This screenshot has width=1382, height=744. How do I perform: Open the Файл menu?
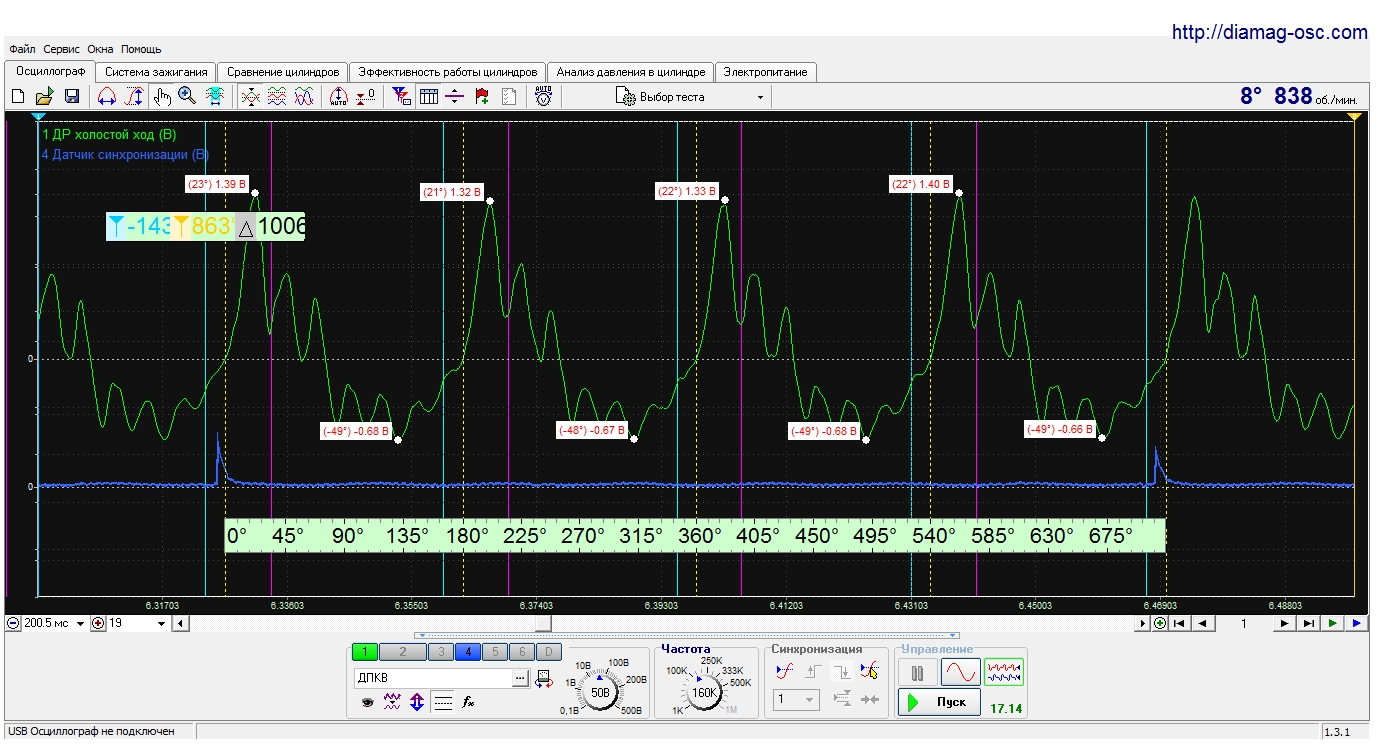tap(22, 49)
